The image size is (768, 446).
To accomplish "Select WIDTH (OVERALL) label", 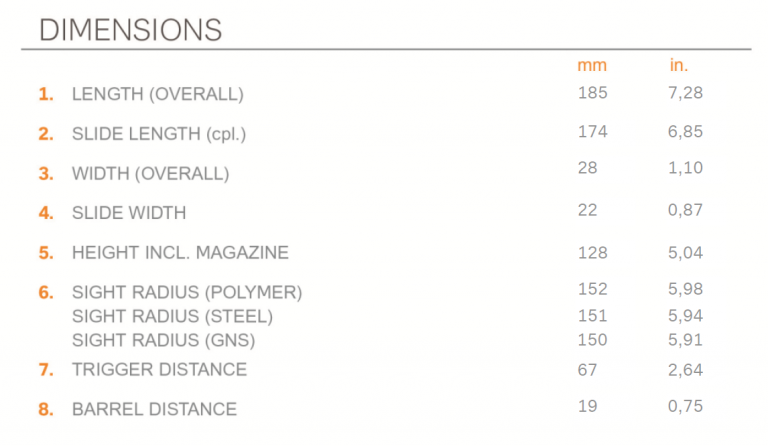I will tap(150, 173).
